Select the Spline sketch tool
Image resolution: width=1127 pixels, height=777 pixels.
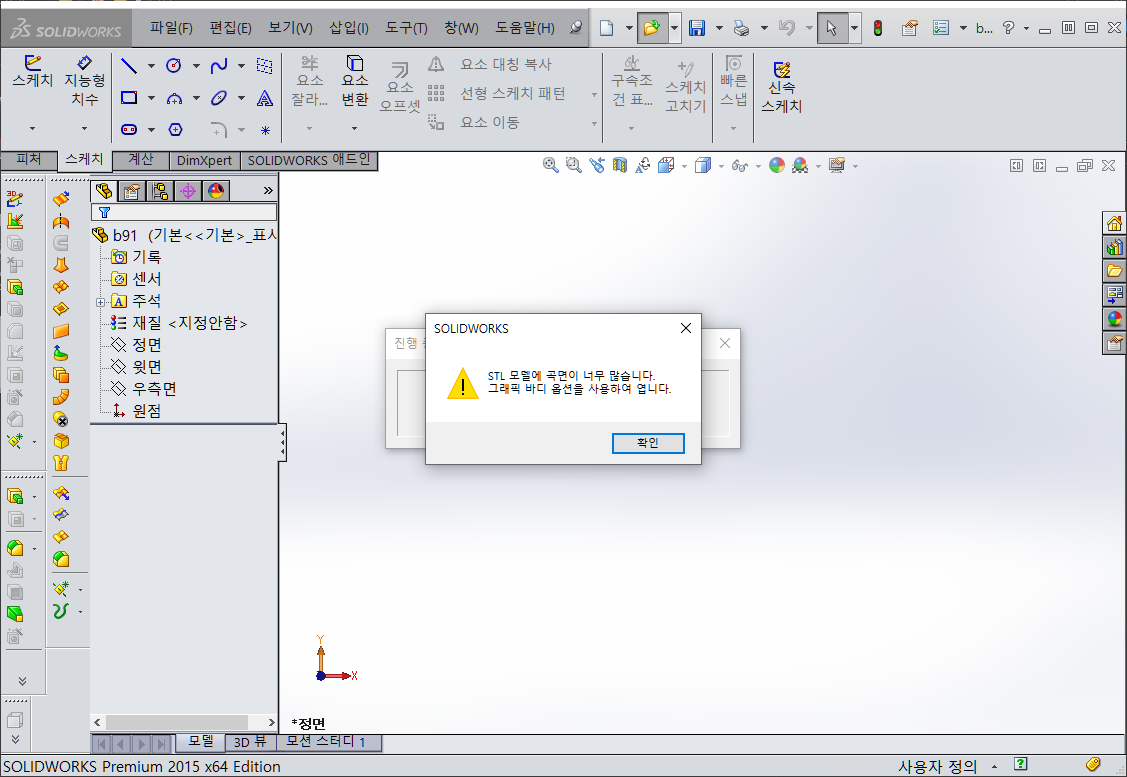(x=218, y=66)
